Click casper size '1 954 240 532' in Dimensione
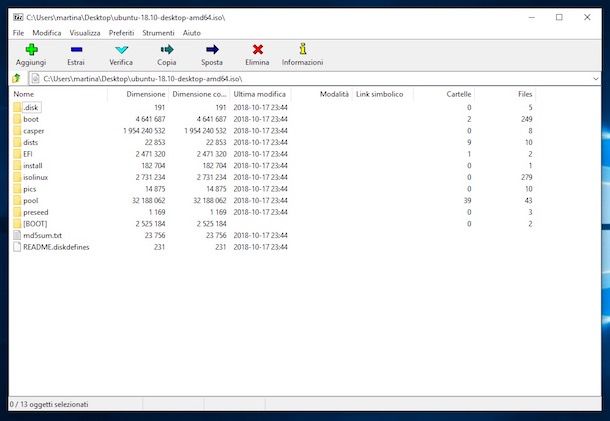Viewport: 610px width, 421px height. click(x=144, y=131)
